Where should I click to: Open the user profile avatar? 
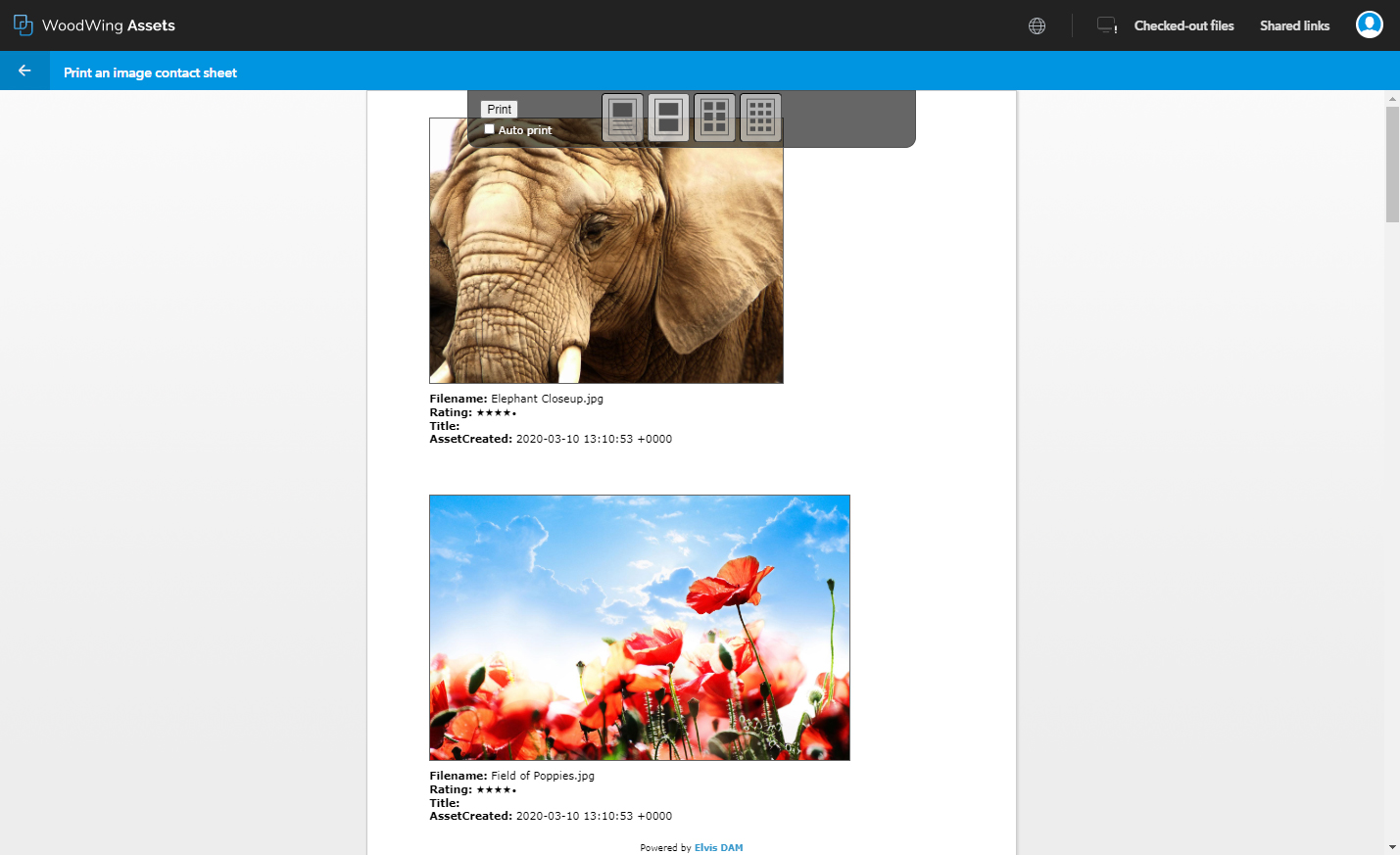click(x=1369, y=24)
